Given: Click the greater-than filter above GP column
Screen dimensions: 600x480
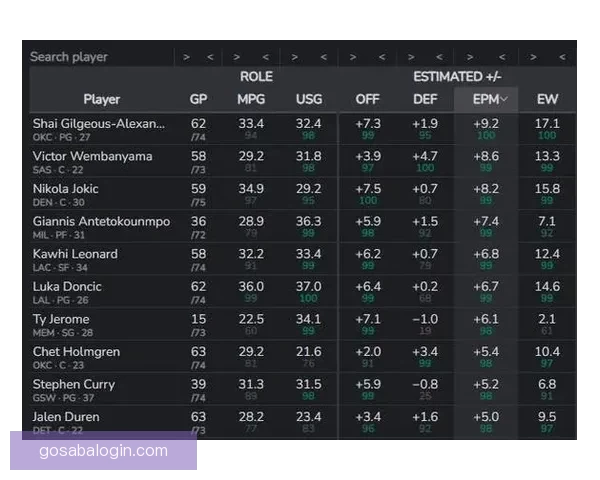Looking at the screenshot, I should click(x=187, y=57).
